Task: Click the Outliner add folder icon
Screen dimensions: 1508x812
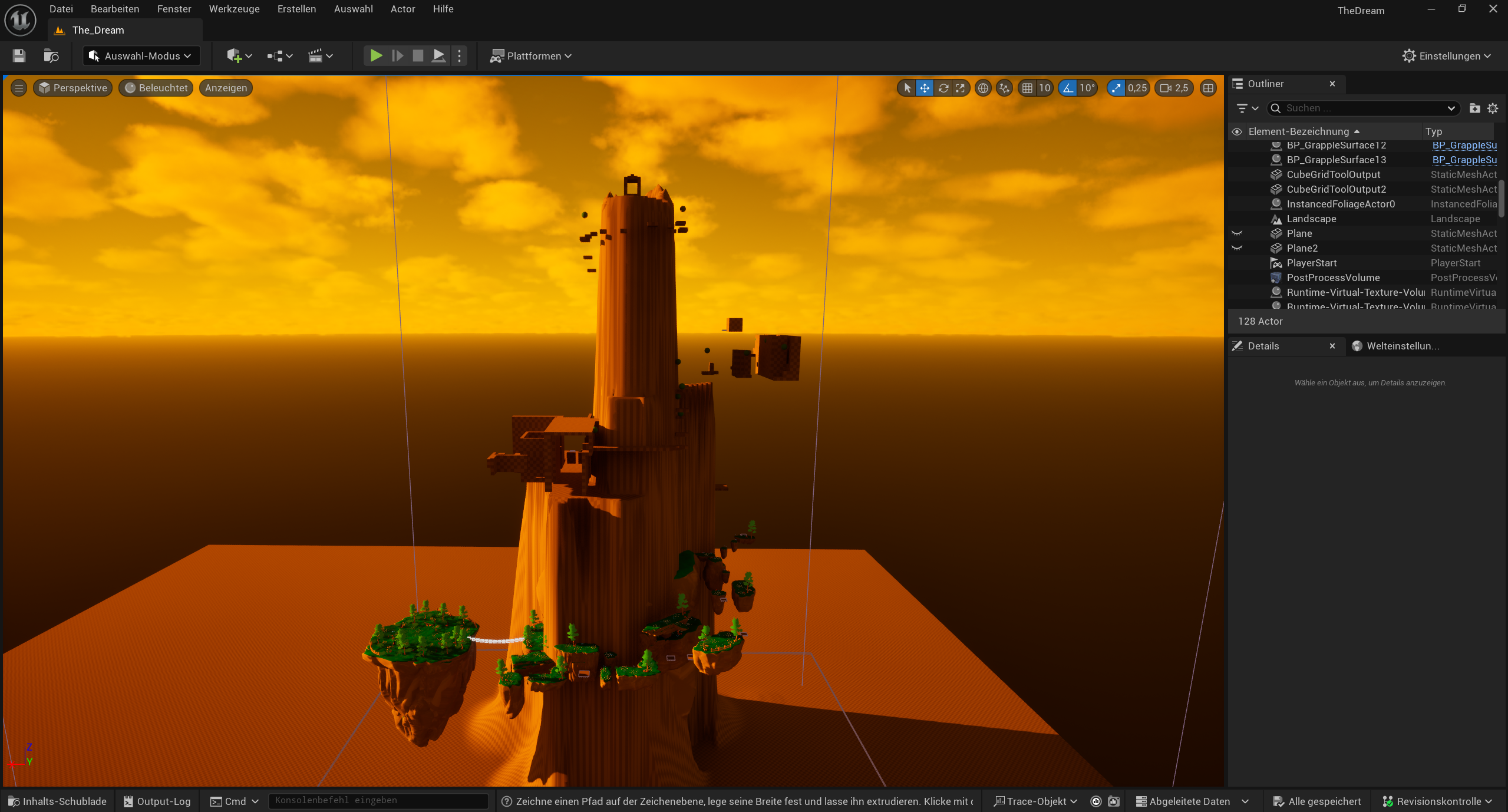Action: tap(1474, 108)
